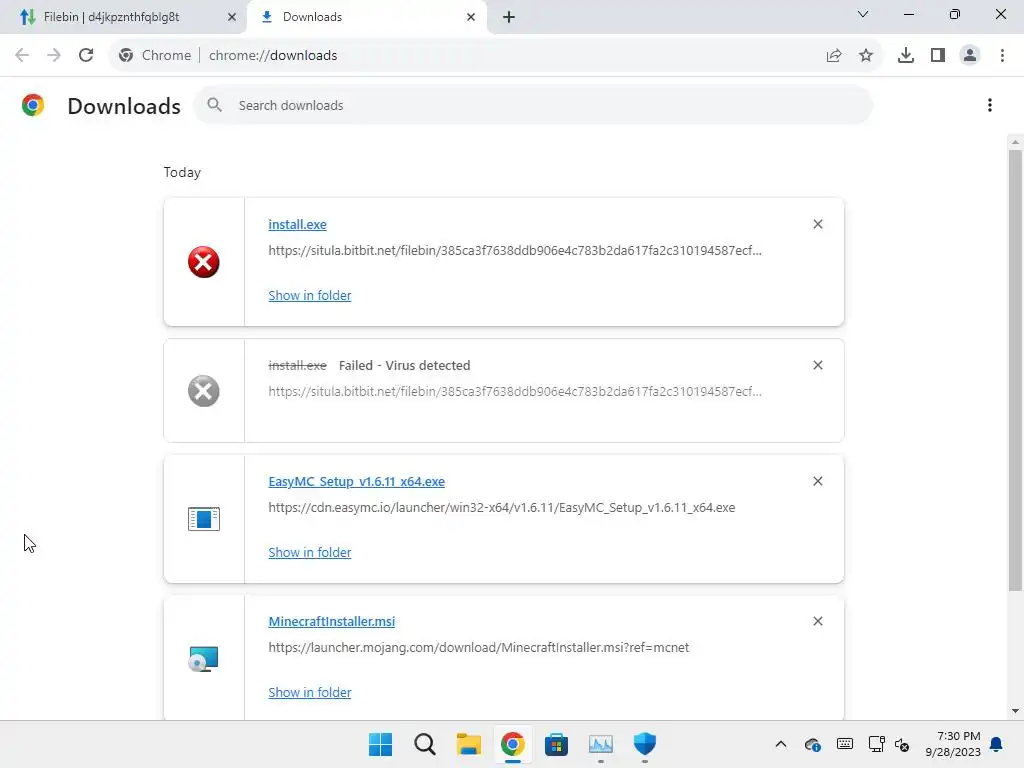
Task: Switch to the Filebin browser tab
Action: click(123, 17)
